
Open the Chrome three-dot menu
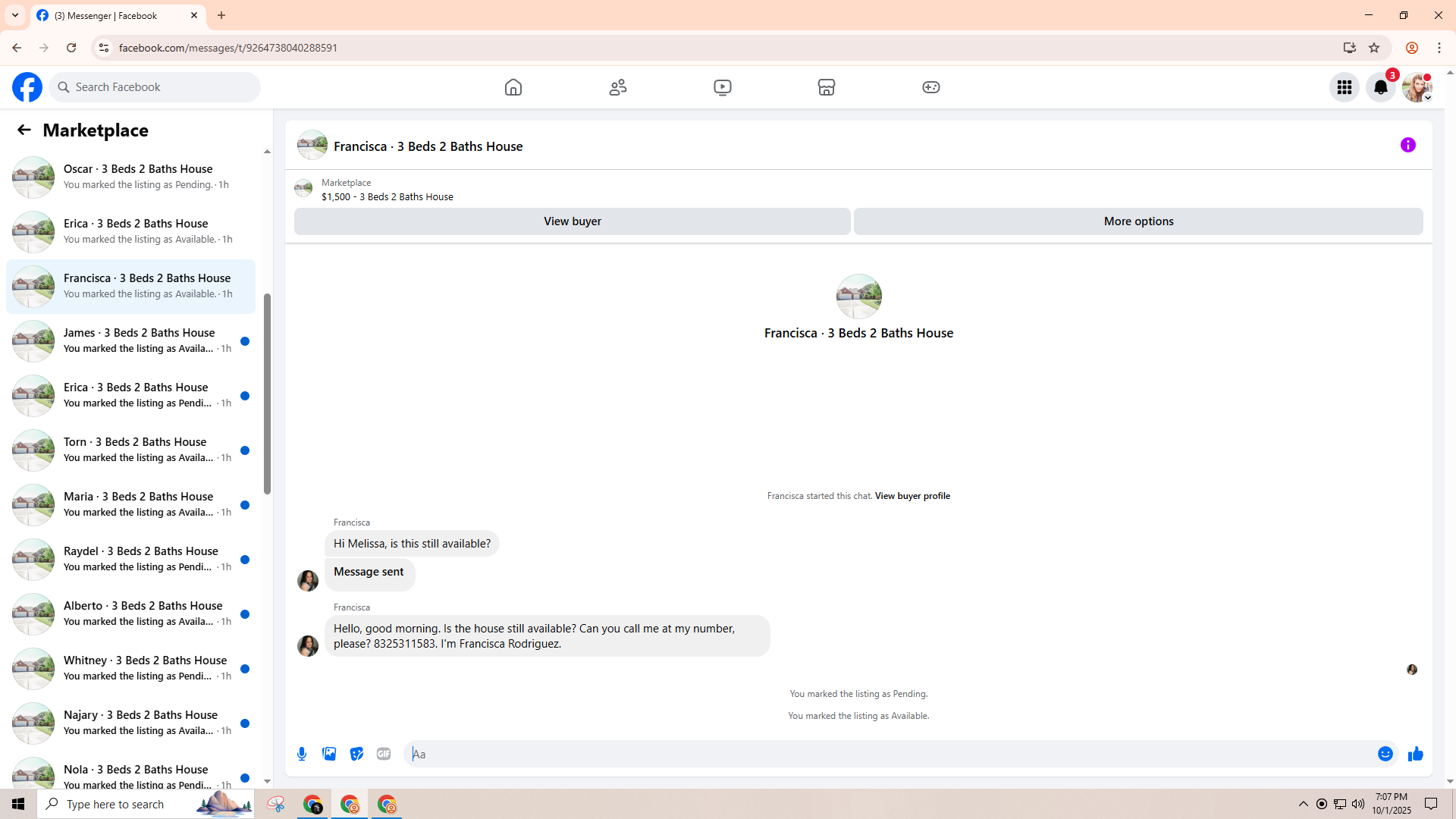[x=1439, y=48]
